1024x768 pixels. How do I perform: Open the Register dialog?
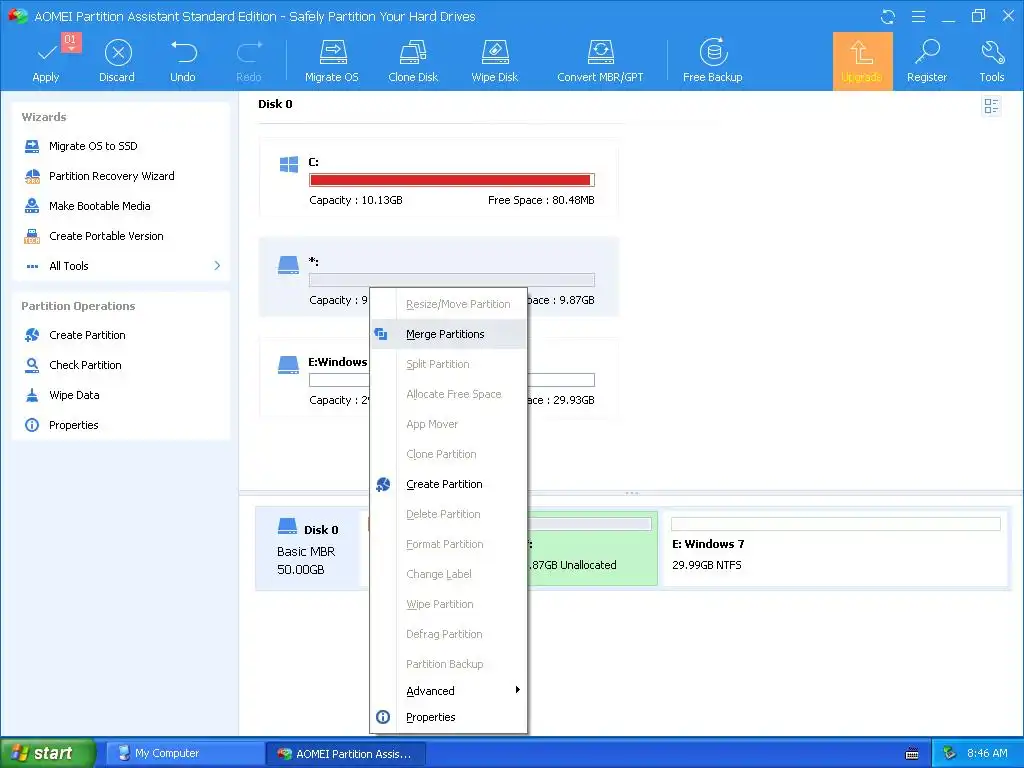coord(927,60)
